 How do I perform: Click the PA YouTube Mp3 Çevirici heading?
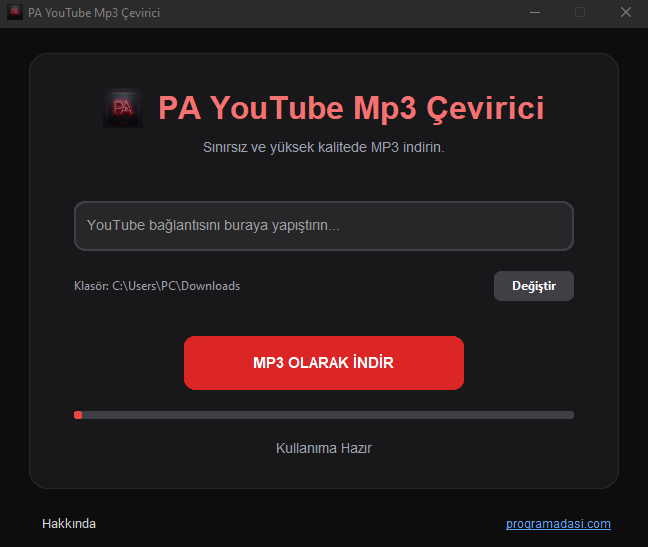click(351, 108)
